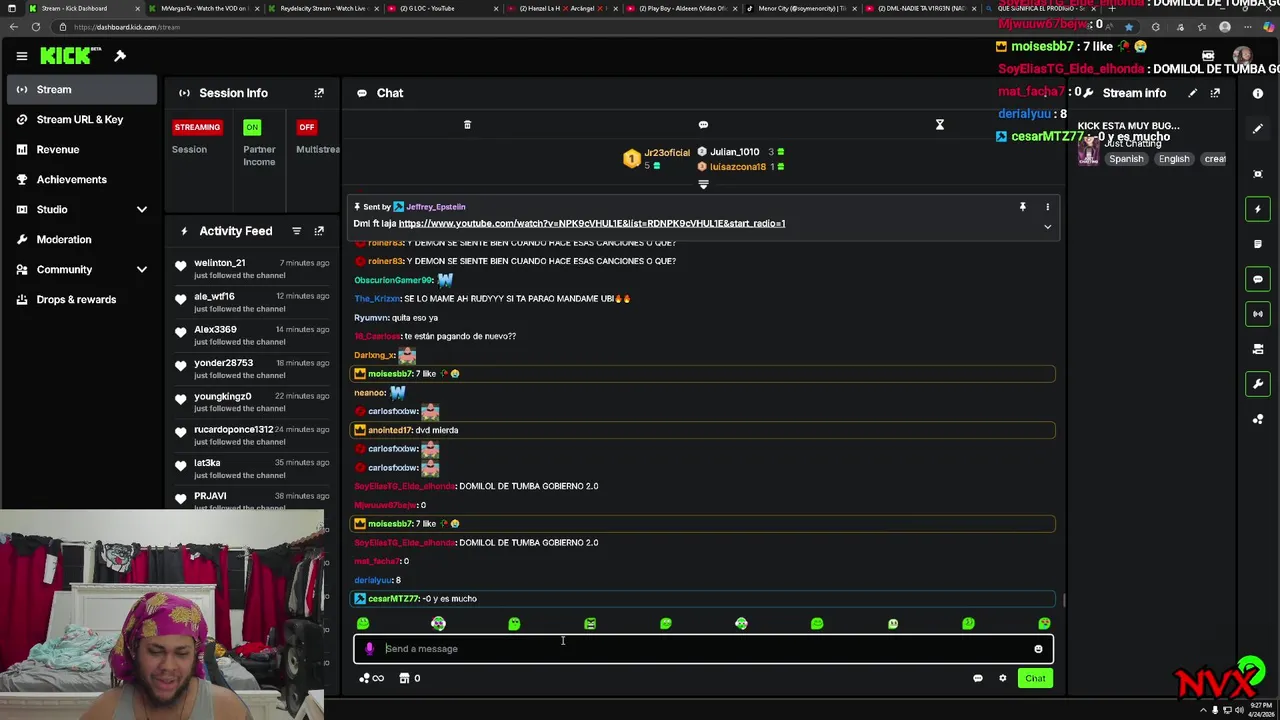
Task: Click Jeffrey_Epsteiin username in pinned message
Action: click(x=435, y=207)
